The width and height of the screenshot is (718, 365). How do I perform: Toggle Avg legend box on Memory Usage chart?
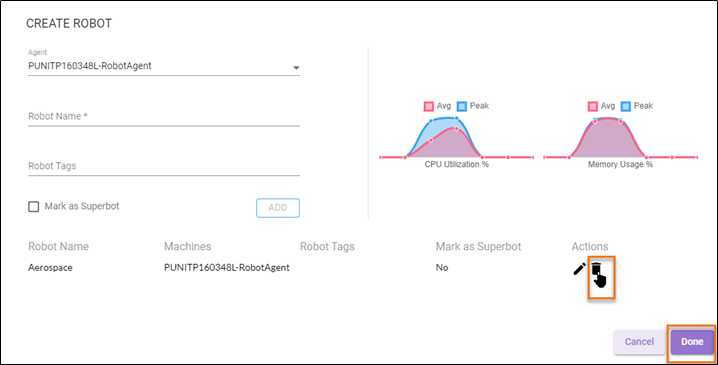593,107
